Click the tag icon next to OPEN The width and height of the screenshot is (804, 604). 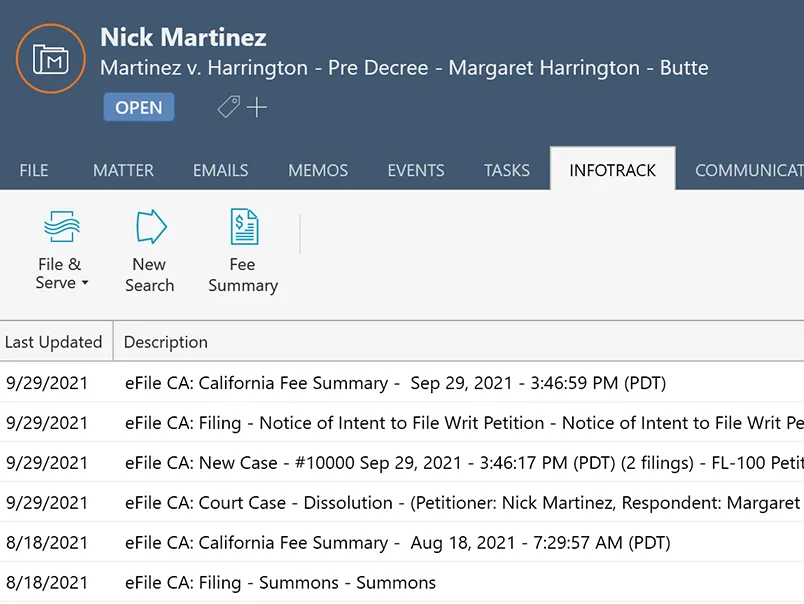[229, 107]
